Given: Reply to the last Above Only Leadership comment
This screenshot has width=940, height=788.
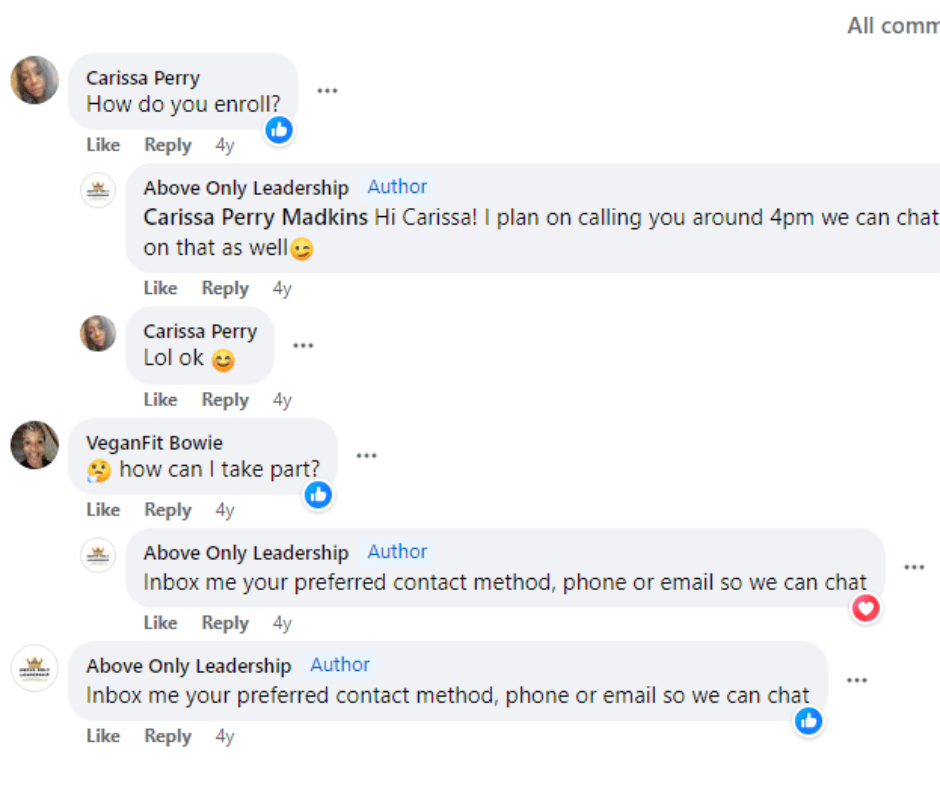Looking at the screenshot, I should 167,736.
